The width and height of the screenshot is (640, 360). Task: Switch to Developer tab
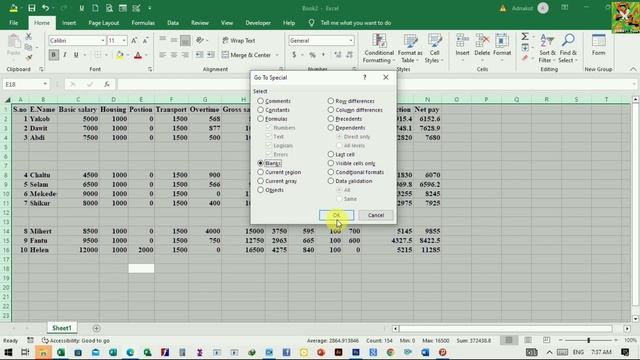258,23
